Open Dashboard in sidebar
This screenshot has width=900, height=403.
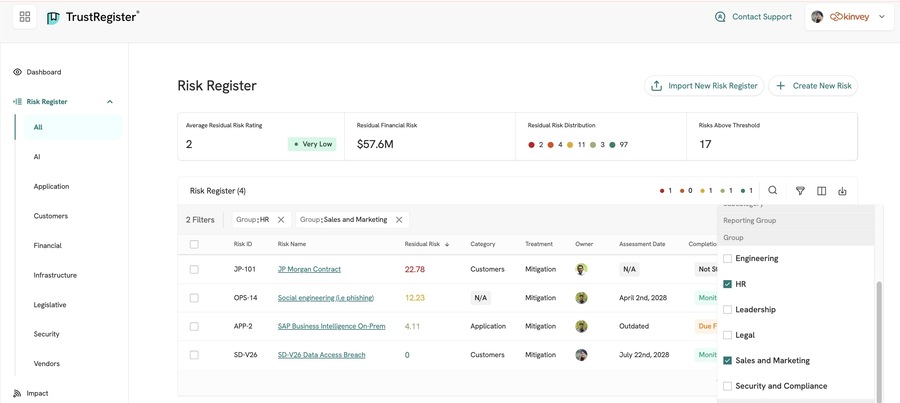[44, 72]
